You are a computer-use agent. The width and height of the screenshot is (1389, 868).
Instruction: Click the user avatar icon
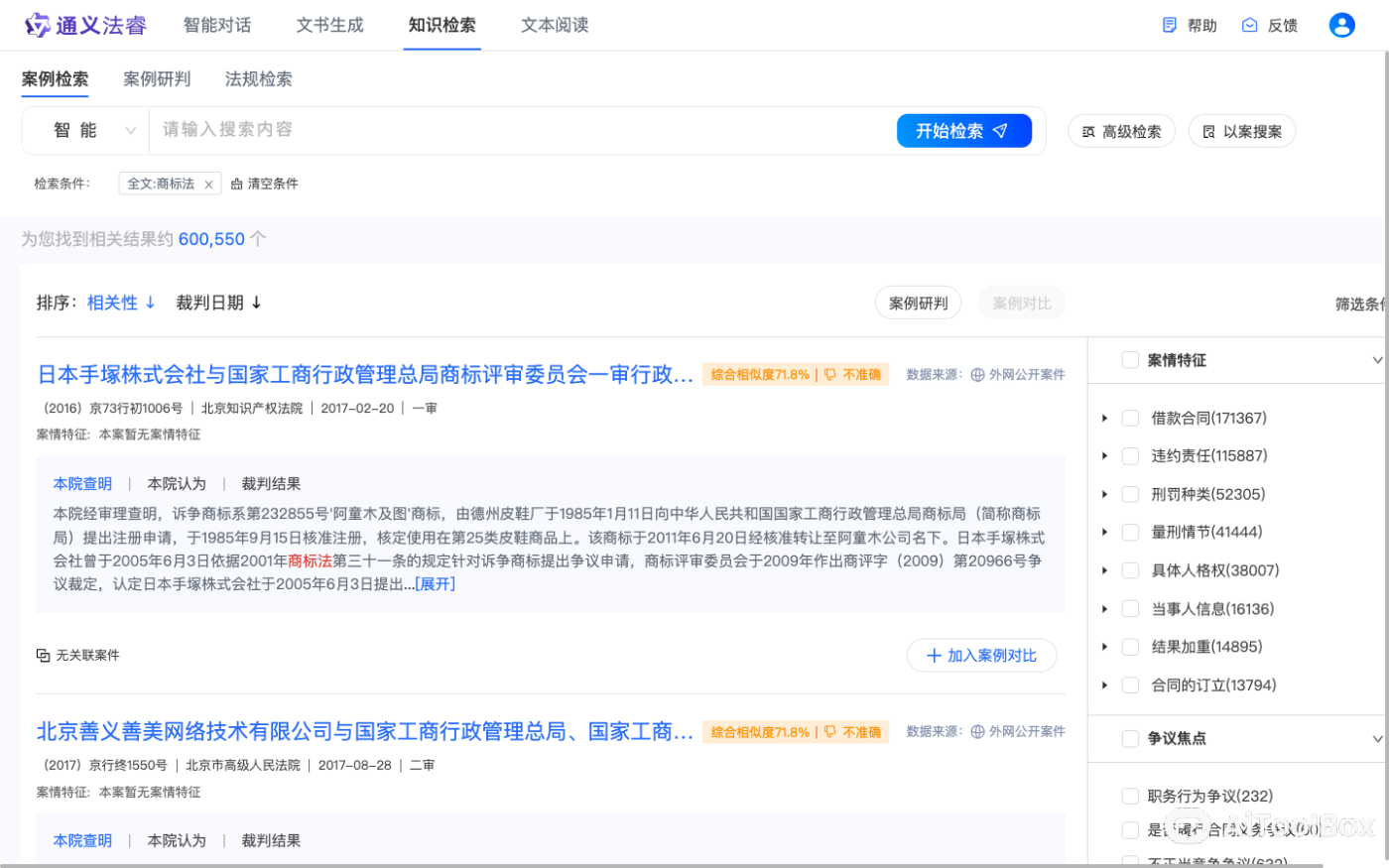click(x=1341, y=25)
